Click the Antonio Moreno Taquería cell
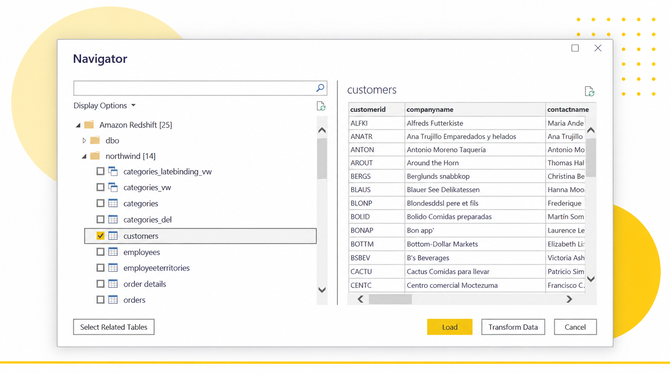This screenshot has height=373, width=670. (x=475, y=150)
